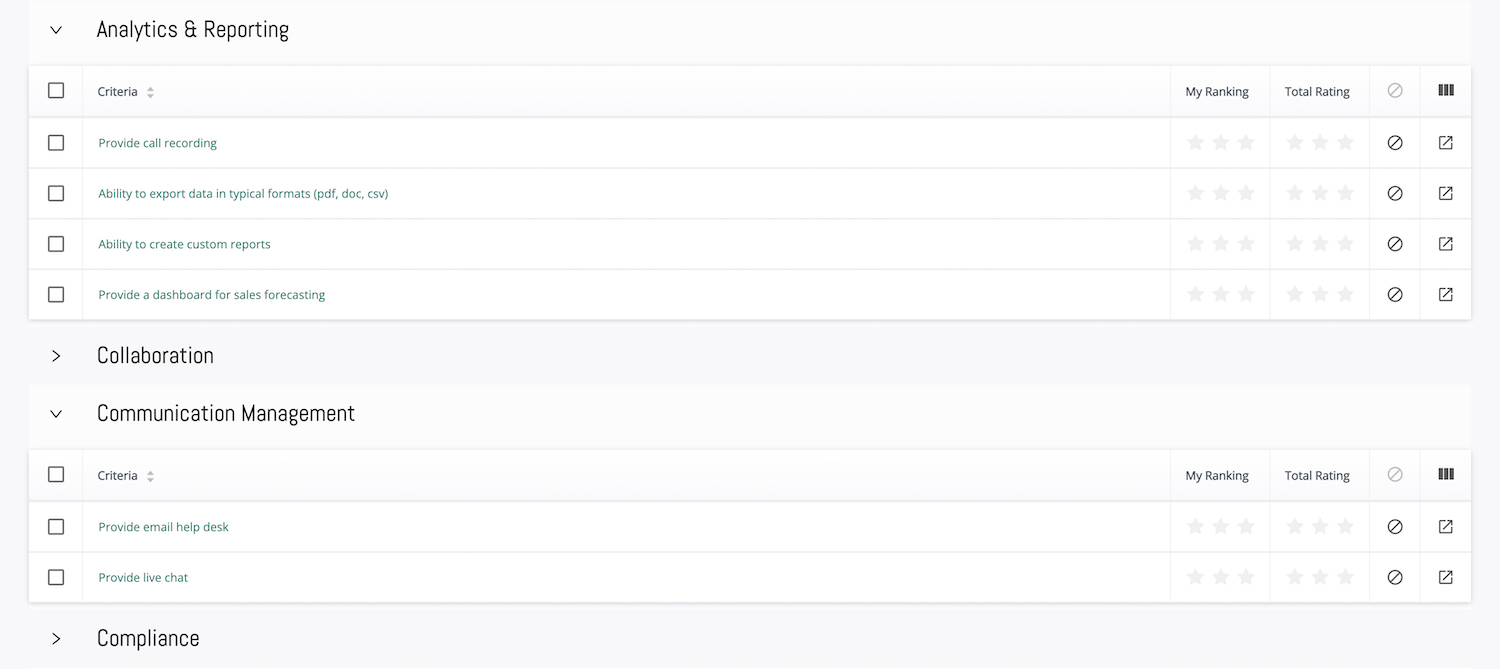Expand the Collaboration section
The width and height of the screenshot is (1500, 669).
56,356
